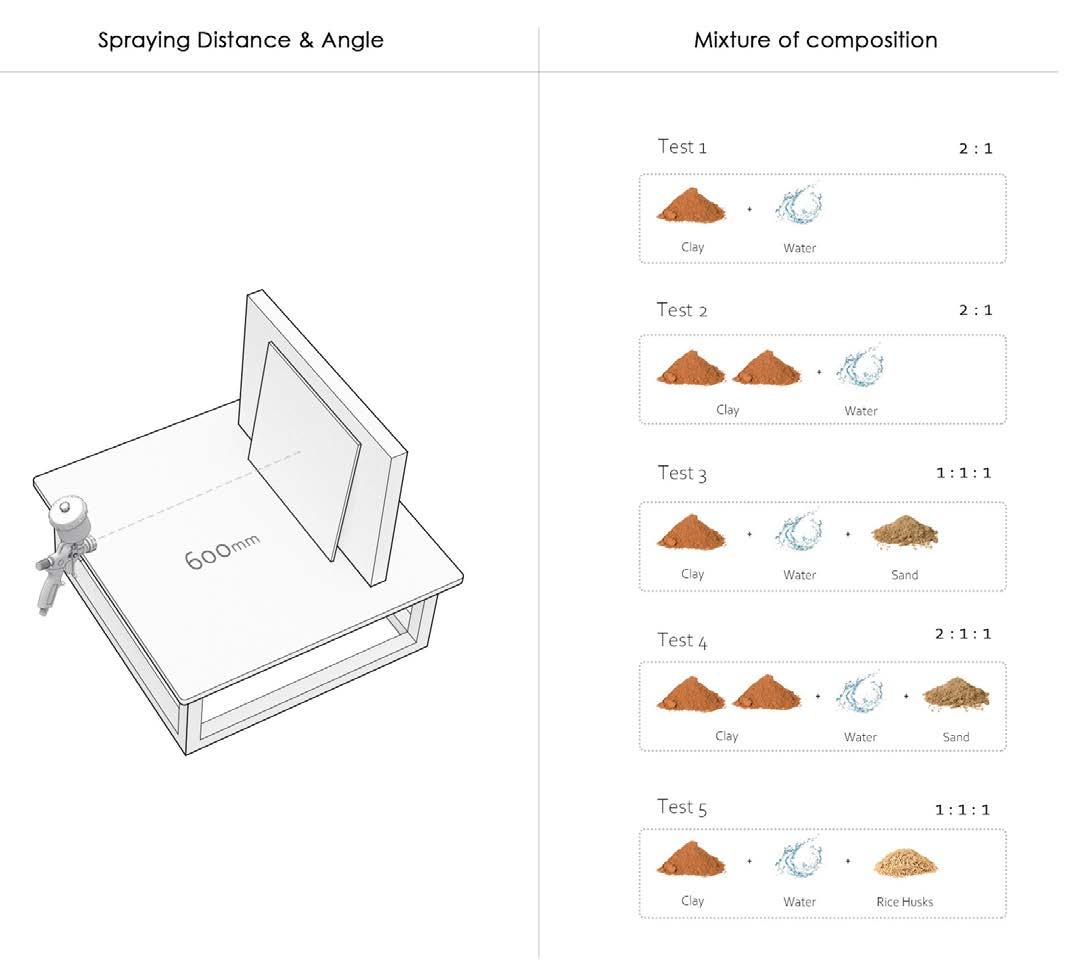
Task: Click the water splash in Test 2
Action: (860, 368)
